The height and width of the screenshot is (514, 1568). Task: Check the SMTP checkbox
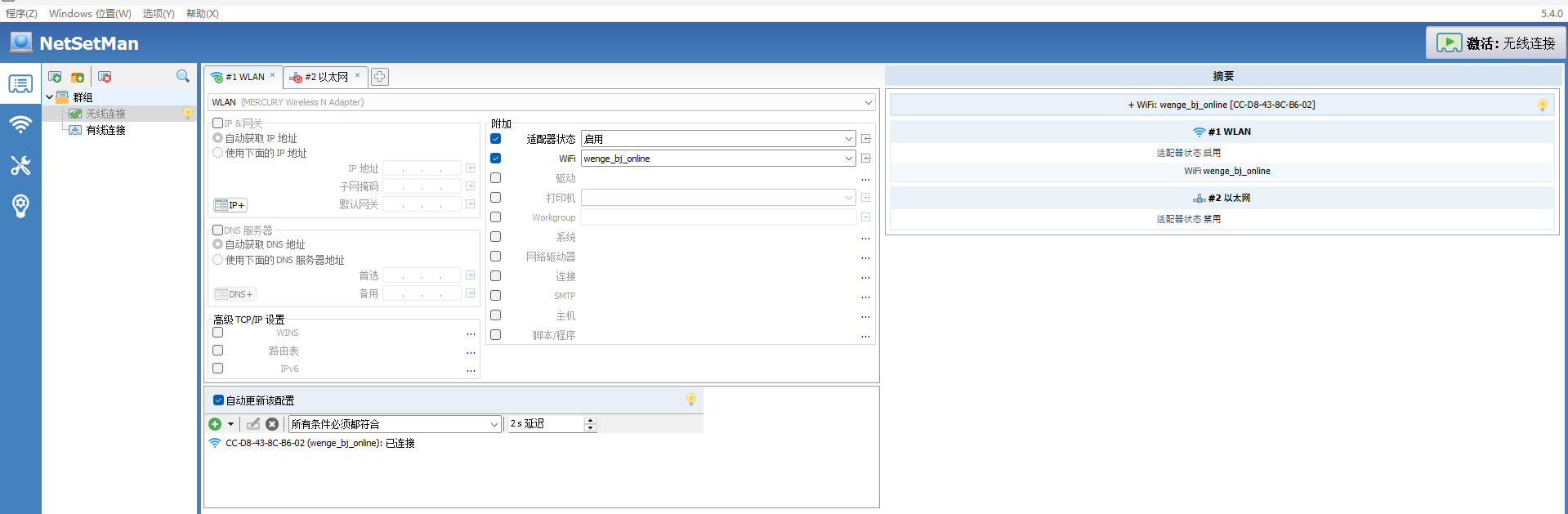(496, 296)
